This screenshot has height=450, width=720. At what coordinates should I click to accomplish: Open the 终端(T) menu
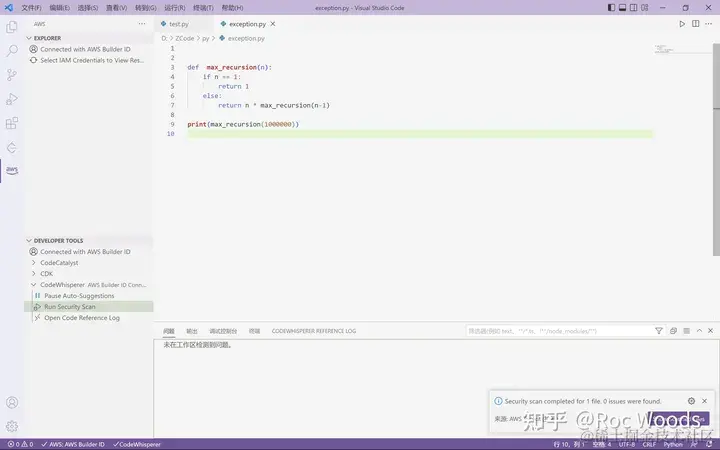(x=203, y=8)
